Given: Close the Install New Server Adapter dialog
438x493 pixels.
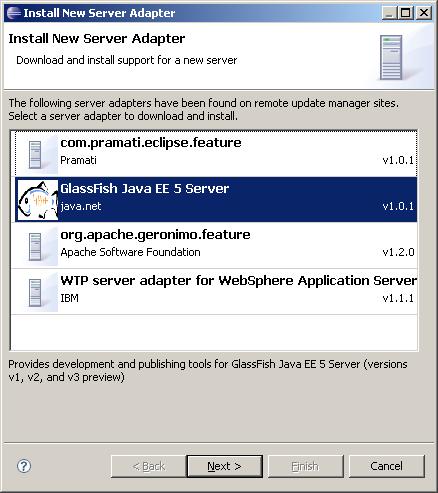Looking at the screenshot, I should point(424,13).
